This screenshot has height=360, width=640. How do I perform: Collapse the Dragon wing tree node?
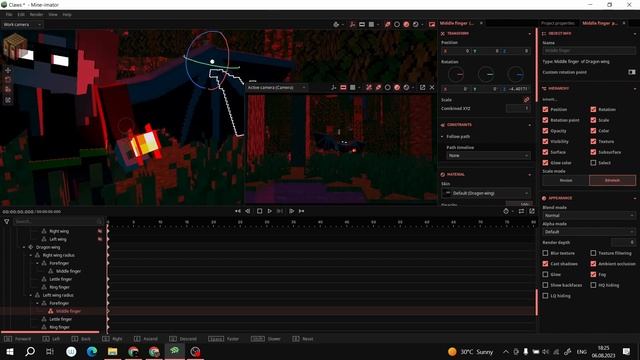[x=24, y=247]
